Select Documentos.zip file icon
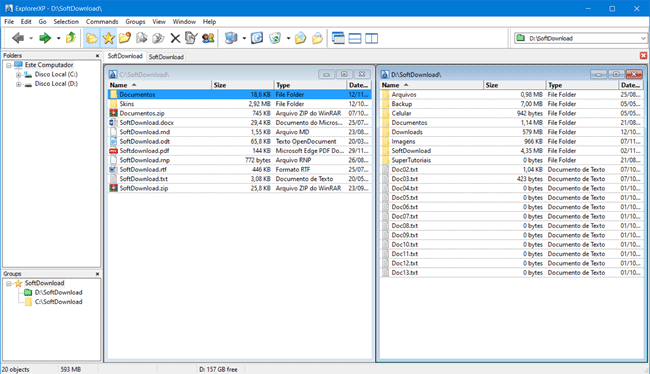 (x=113, y=113)
